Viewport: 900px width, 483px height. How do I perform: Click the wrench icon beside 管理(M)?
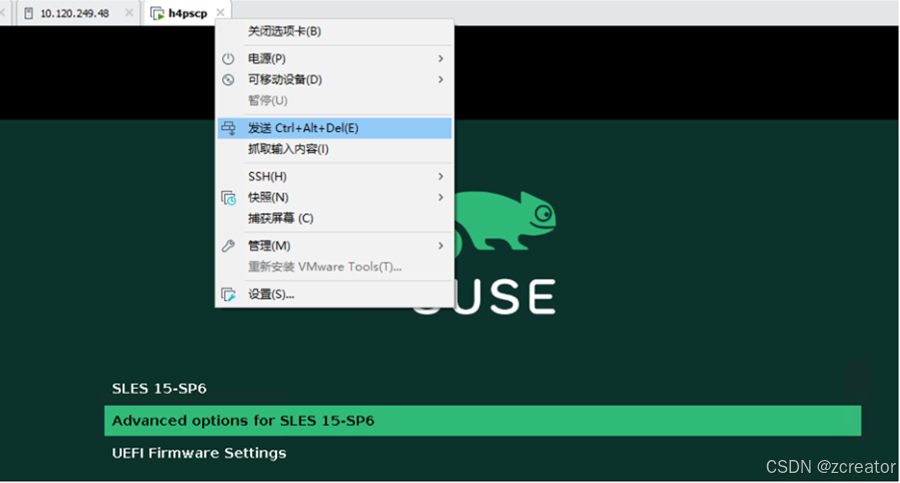(x=228, y=246)
